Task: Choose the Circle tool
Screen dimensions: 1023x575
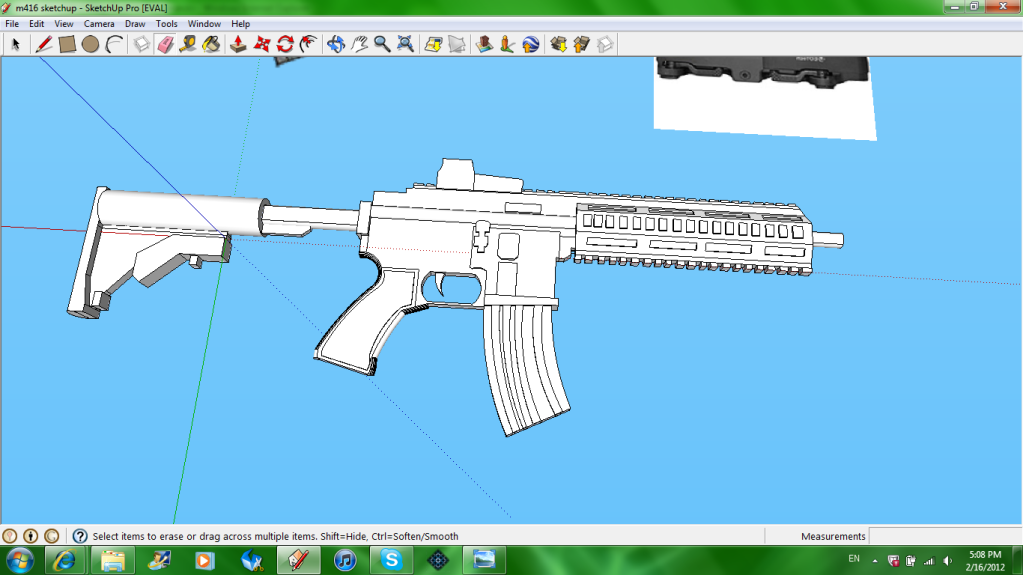Action: coord(91,44)
